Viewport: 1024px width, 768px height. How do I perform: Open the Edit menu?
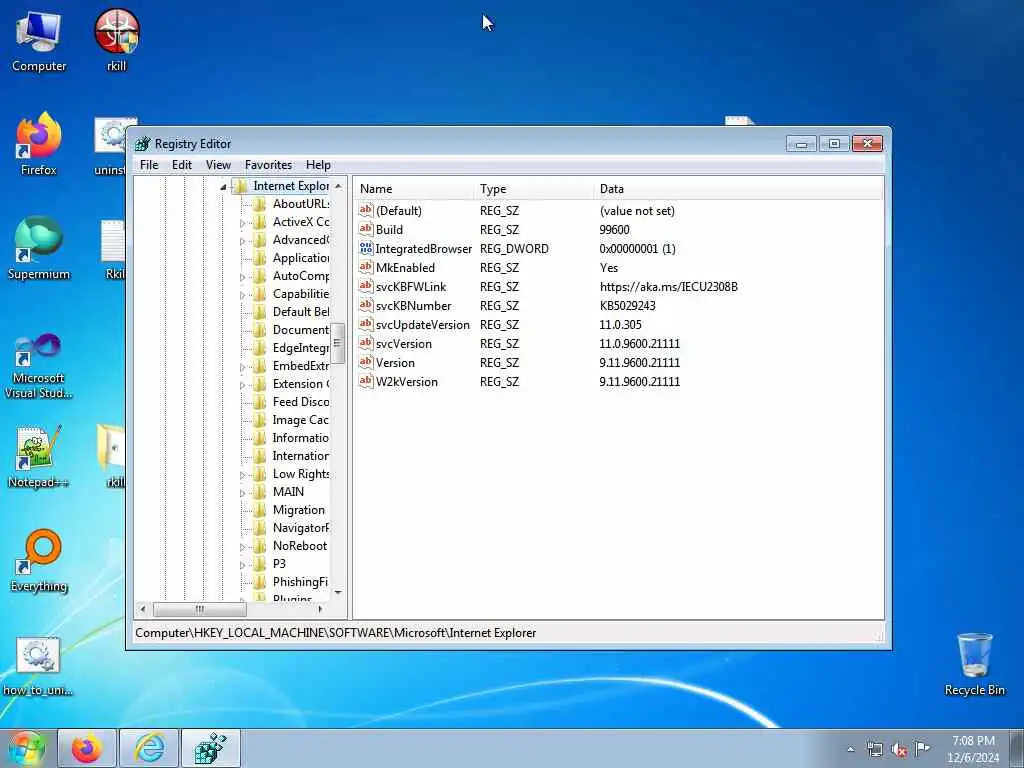coord(182,165)
